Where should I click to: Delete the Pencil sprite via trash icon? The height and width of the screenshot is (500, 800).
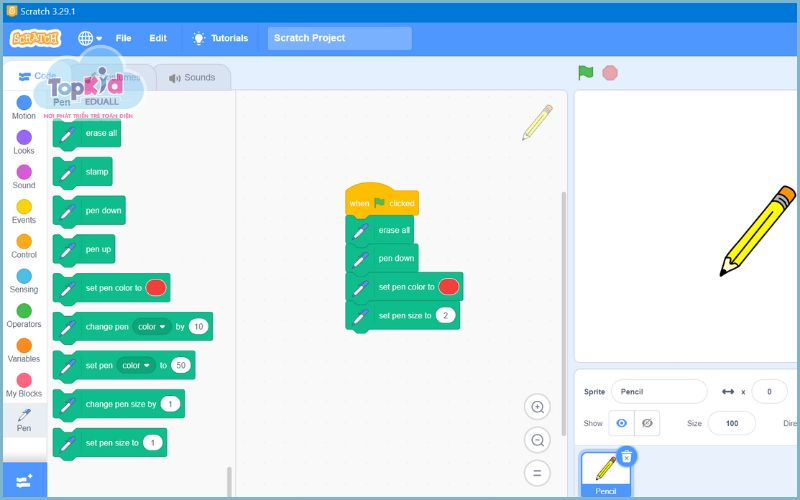626,457
